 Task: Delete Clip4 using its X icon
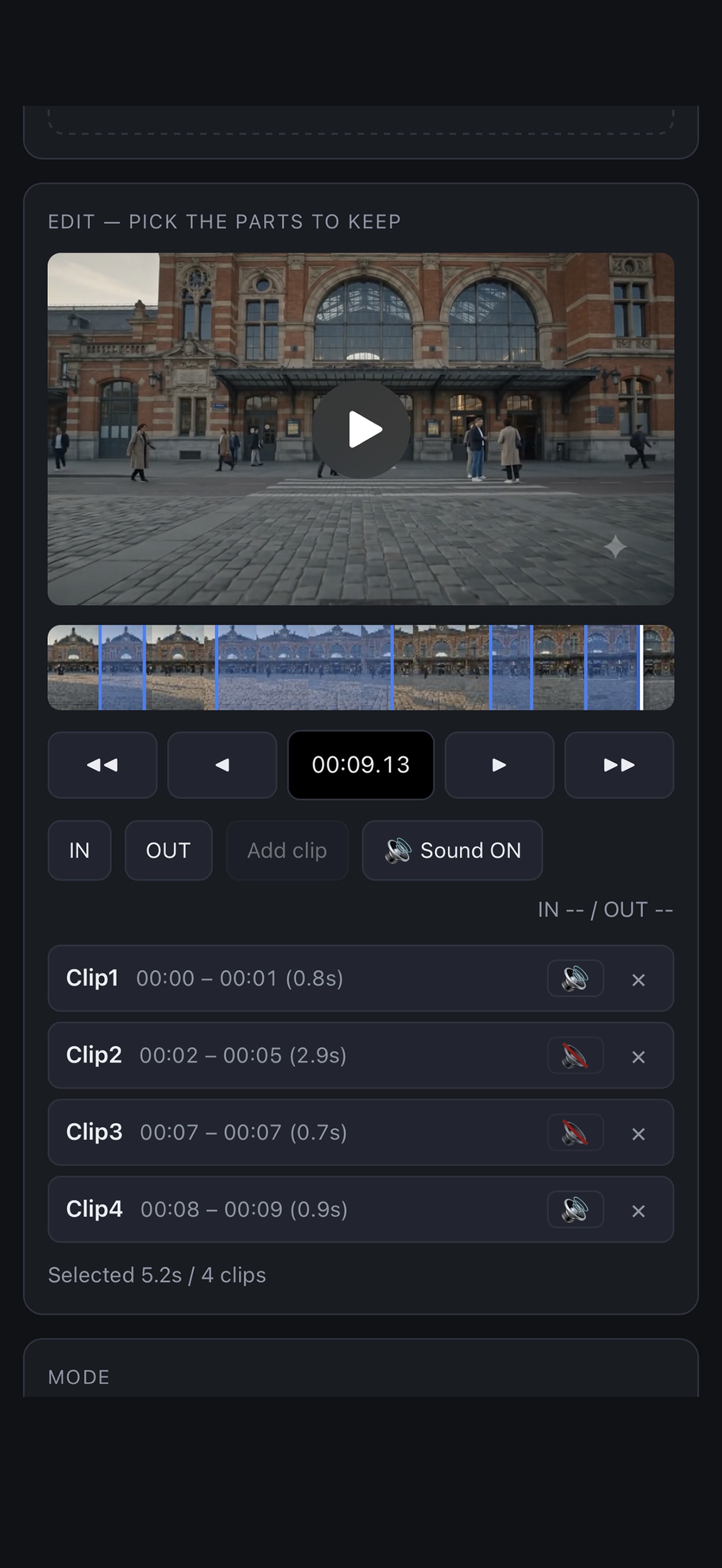638,1211
